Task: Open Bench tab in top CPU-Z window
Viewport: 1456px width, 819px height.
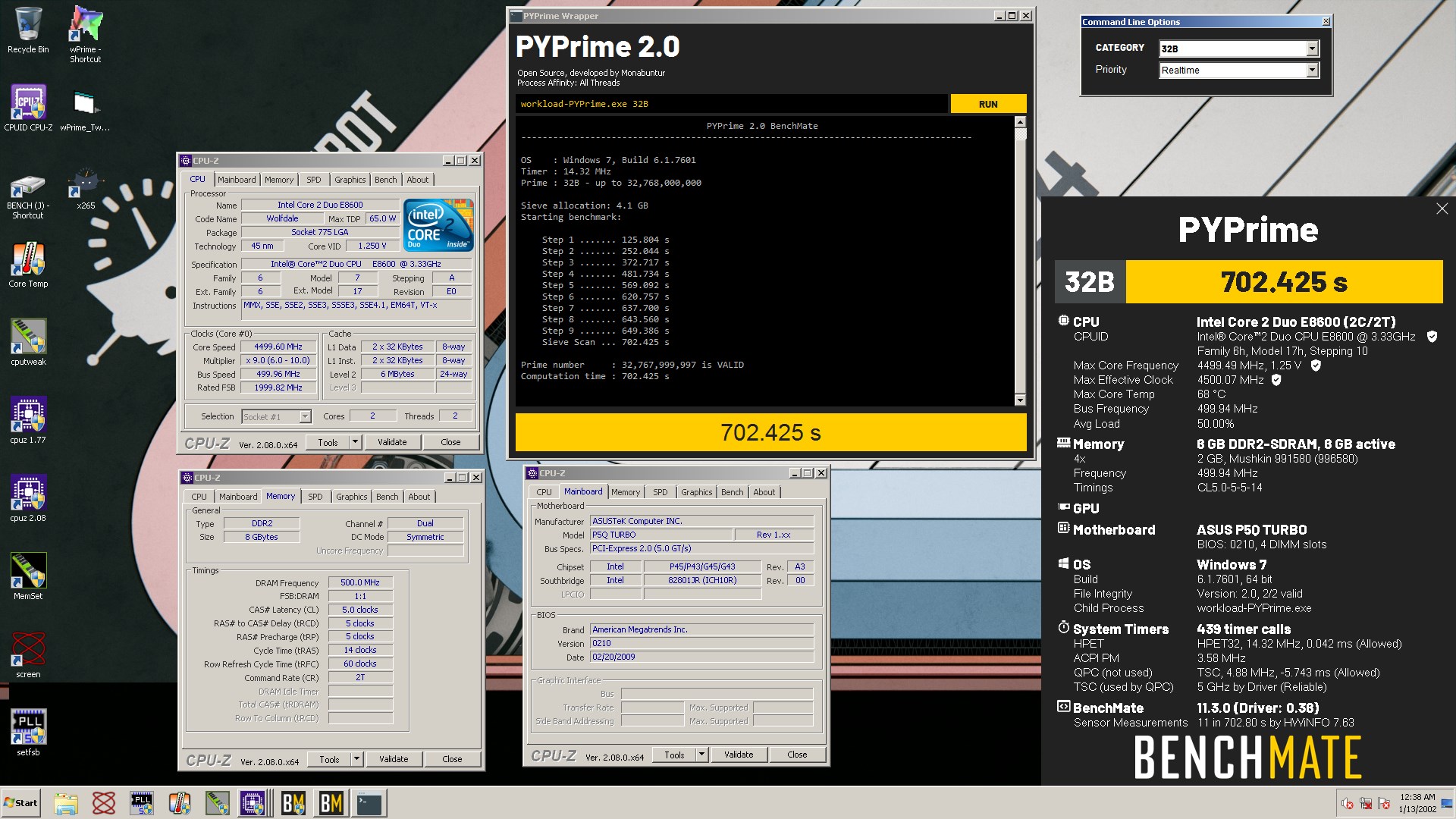Action: point(385,180)
